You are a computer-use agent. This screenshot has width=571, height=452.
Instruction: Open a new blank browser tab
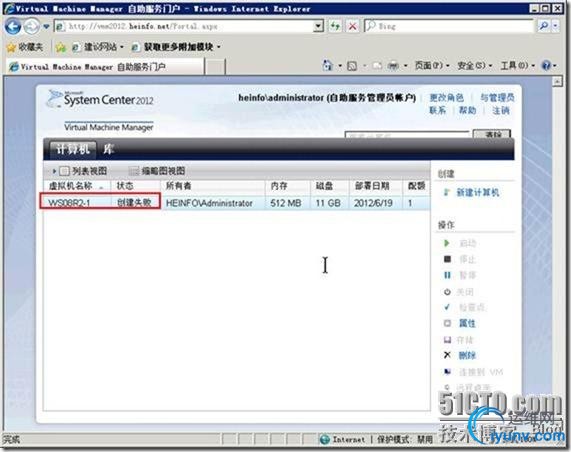click(216, 67)
